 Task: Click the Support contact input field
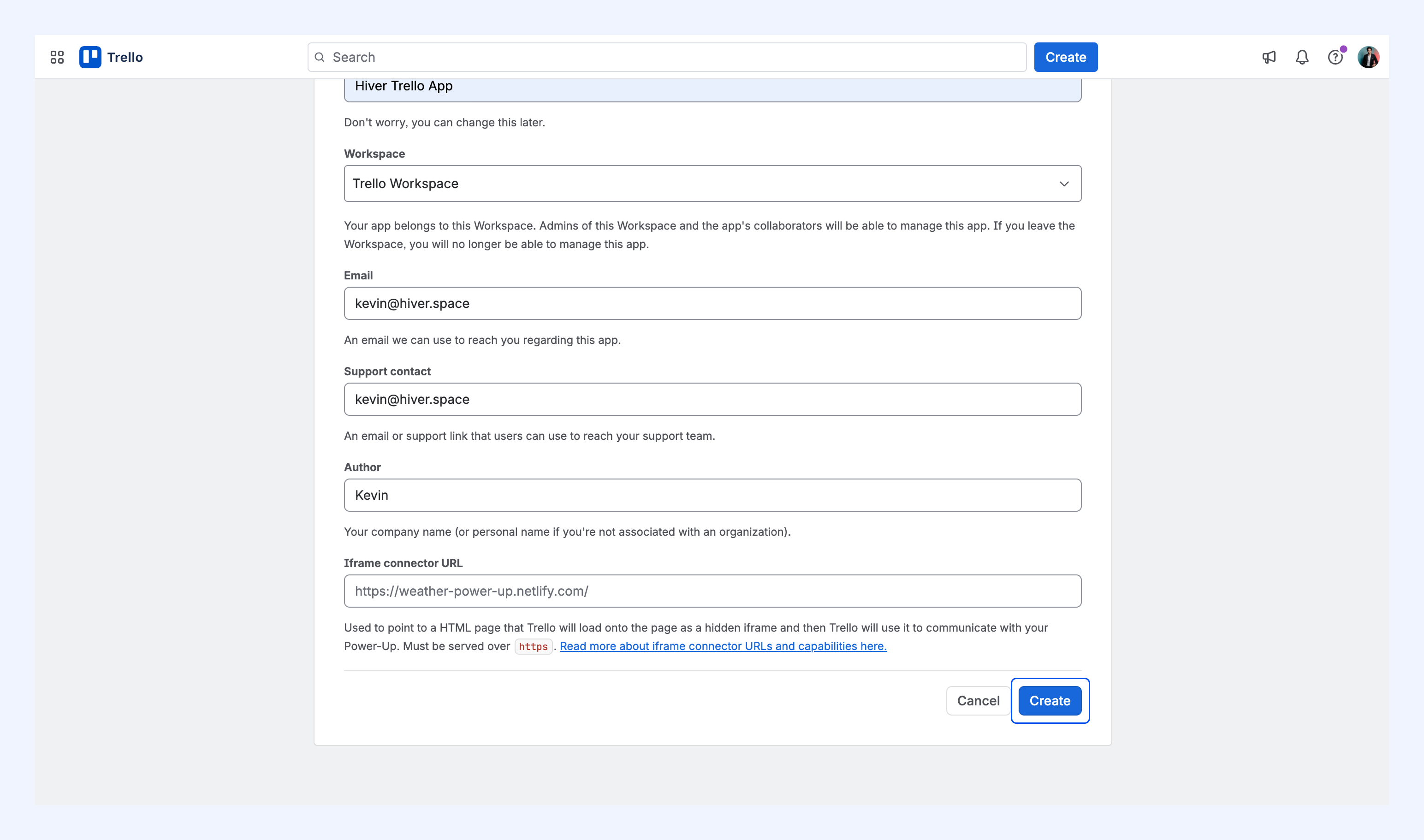click(x=712, y=399)
